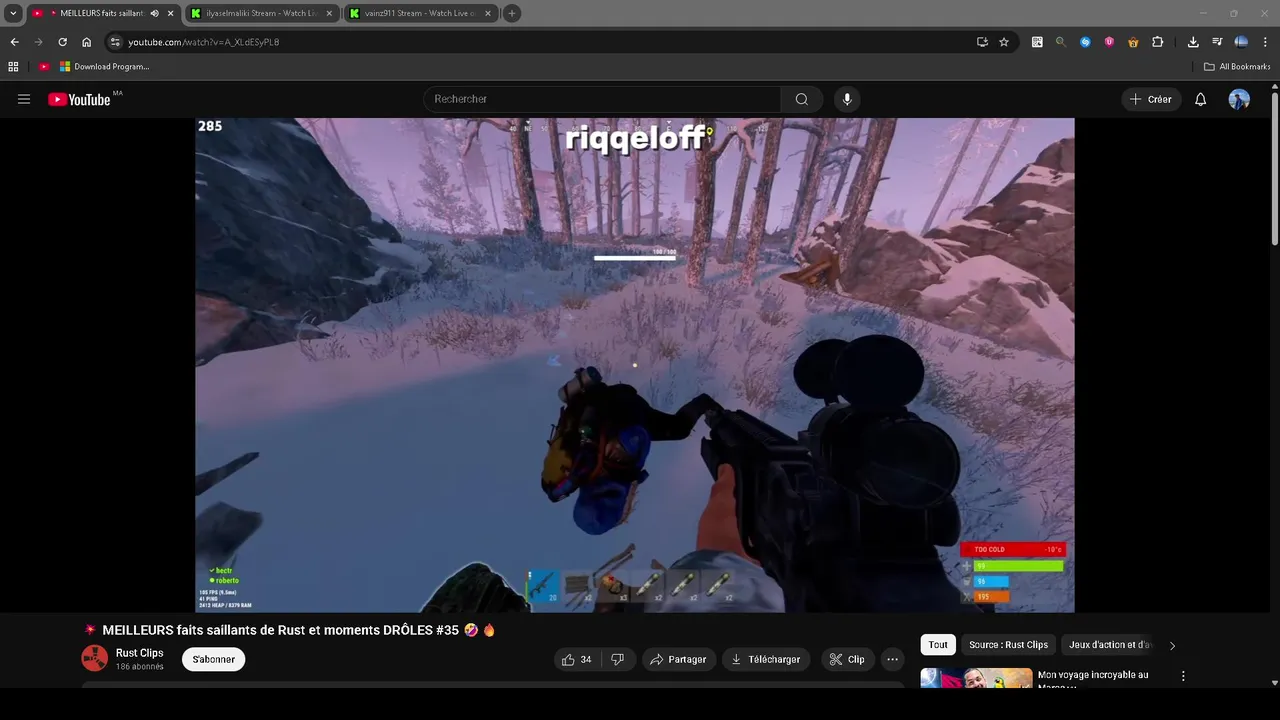Start voice search with the microphone
The width and height of the screenshot is (1280, 720).
(x=847, y=99)
